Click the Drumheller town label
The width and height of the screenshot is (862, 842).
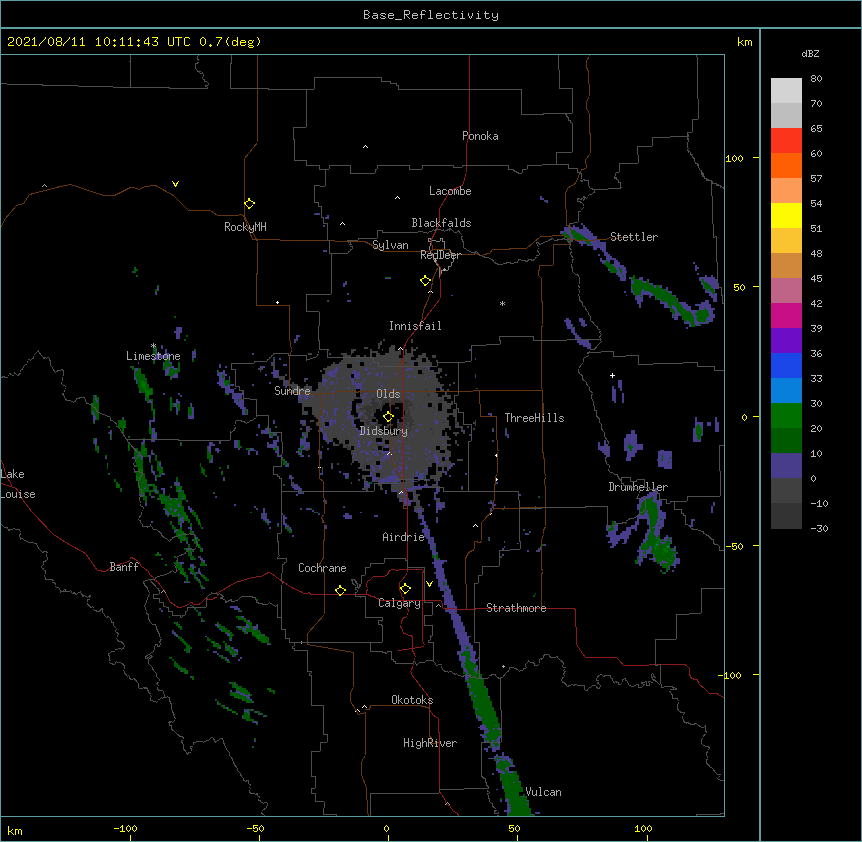(638, 487)
